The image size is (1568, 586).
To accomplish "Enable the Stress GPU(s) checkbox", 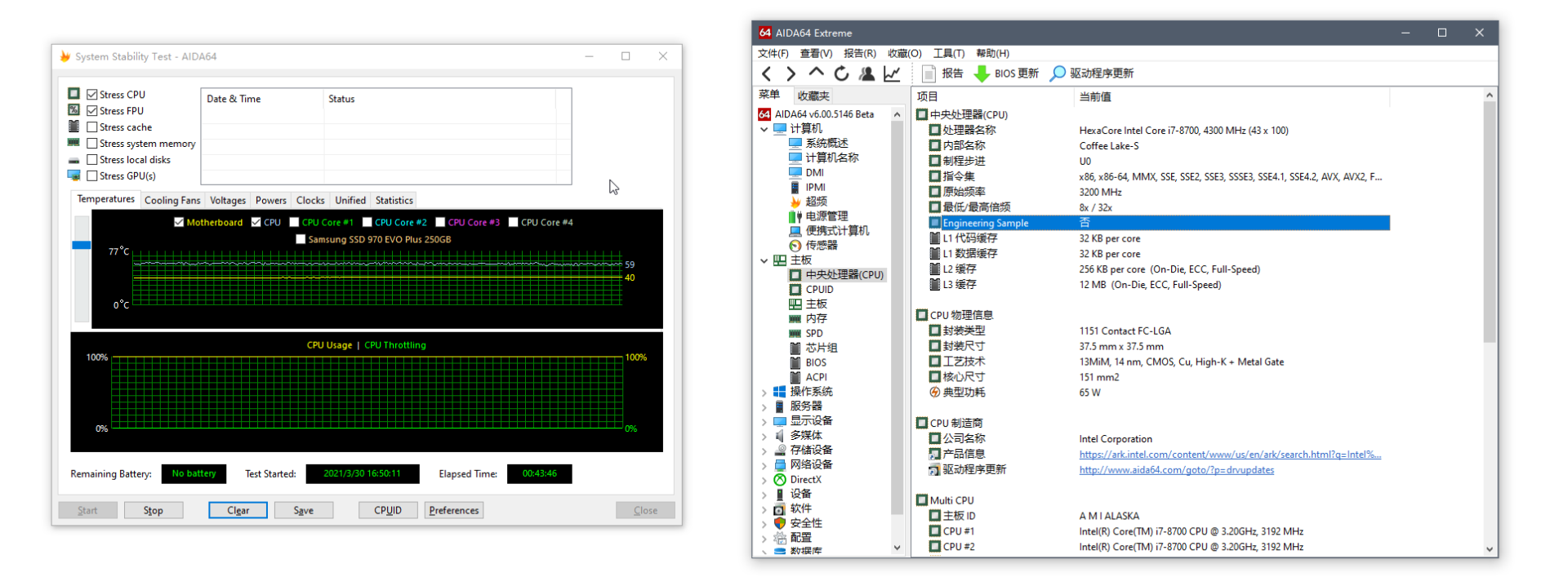I will [92, 176].
